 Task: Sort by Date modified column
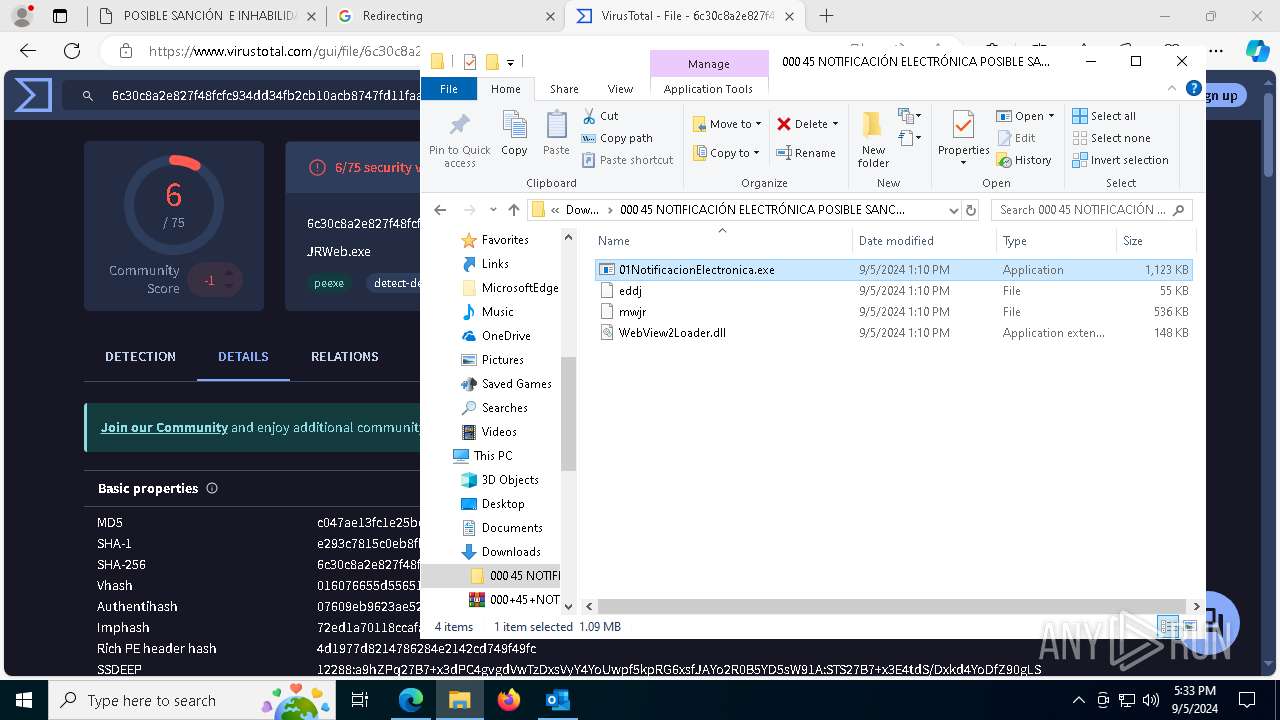tap(925, 241)
